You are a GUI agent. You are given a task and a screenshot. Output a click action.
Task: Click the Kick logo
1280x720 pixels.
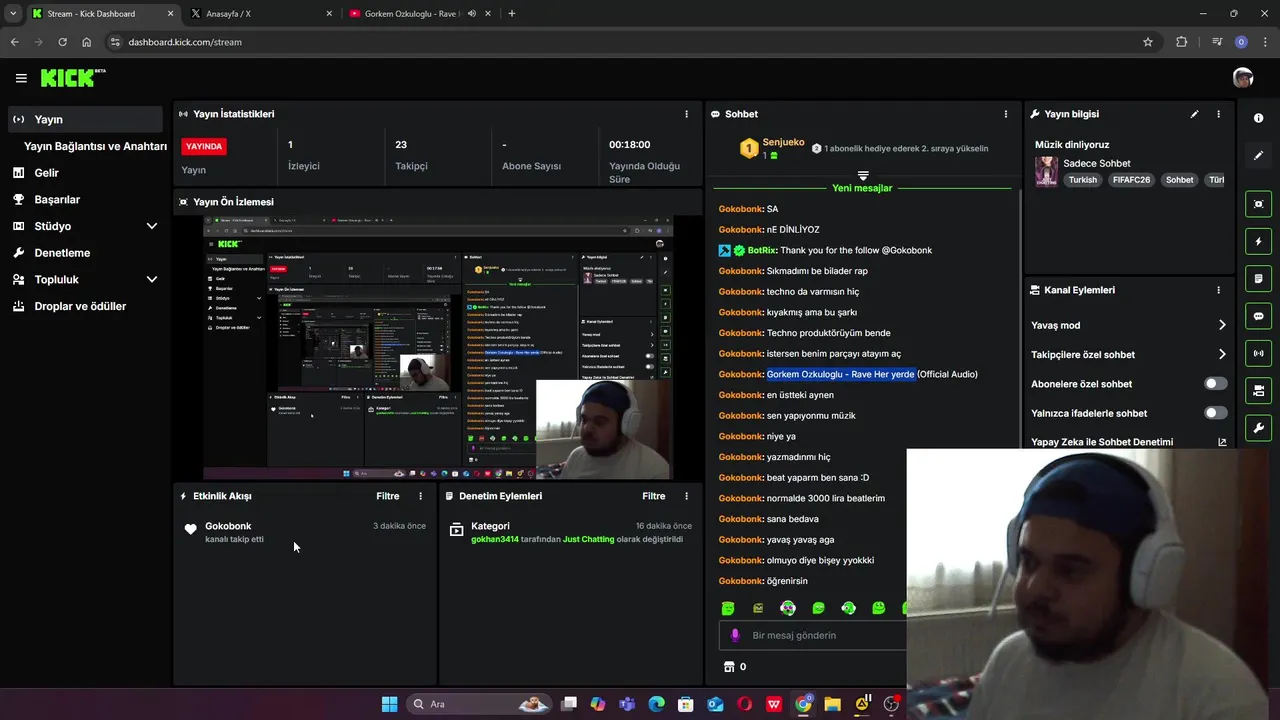coord(73,78)
